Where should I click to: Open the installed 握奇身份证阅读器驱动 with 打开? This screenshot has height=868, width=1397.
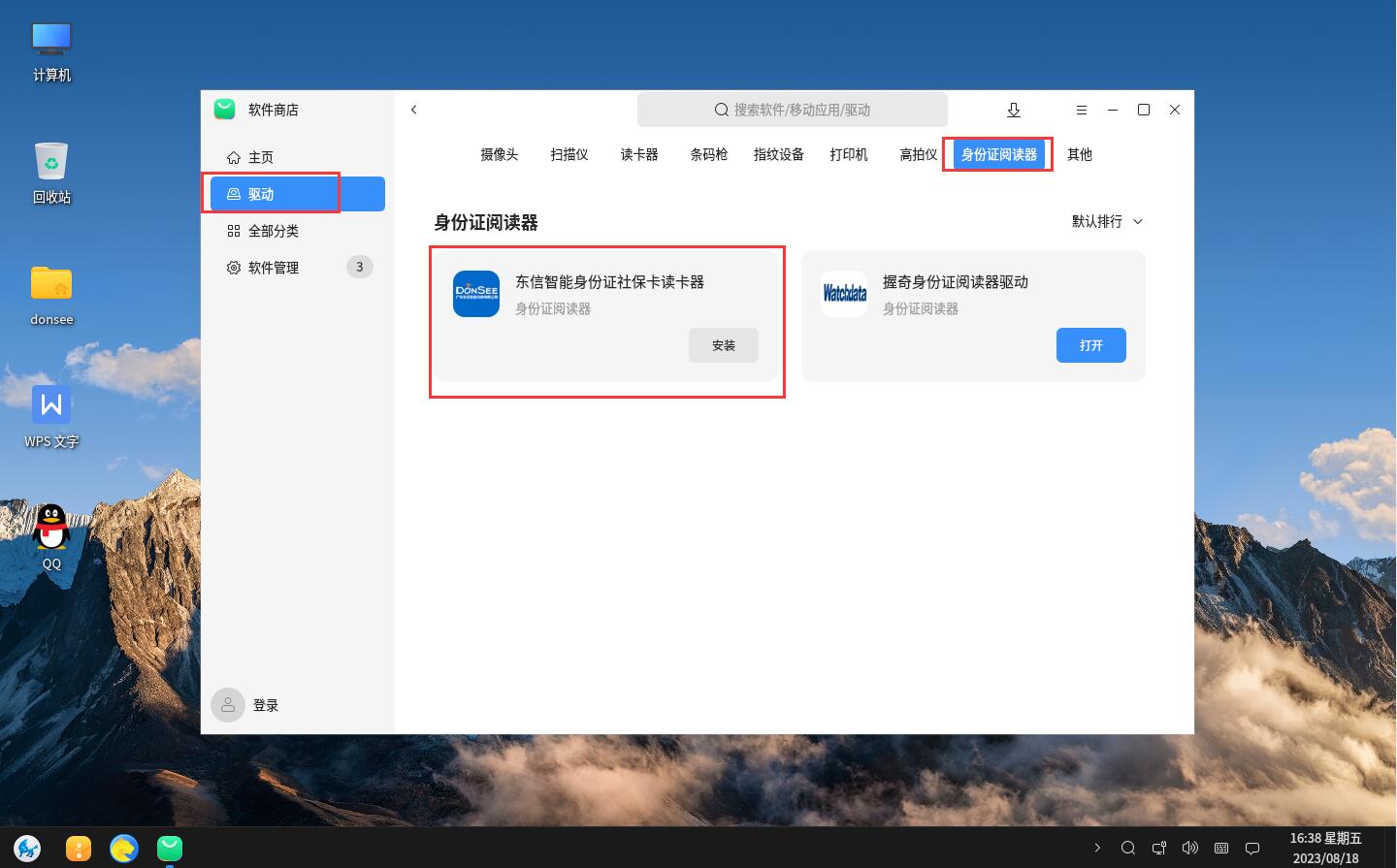coord(1090,345)
